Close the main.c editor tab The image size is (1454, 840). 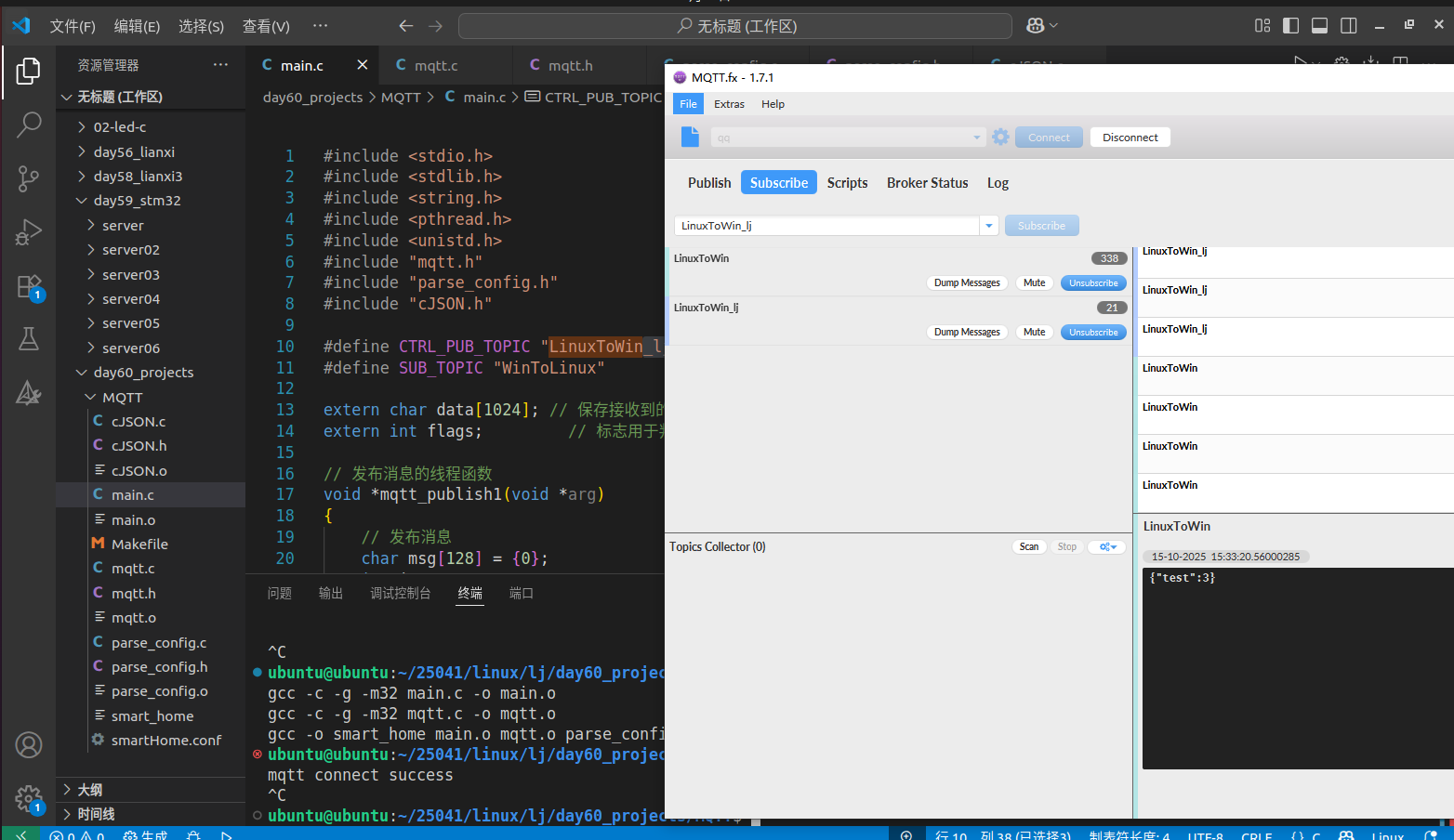tap(363, 65)
